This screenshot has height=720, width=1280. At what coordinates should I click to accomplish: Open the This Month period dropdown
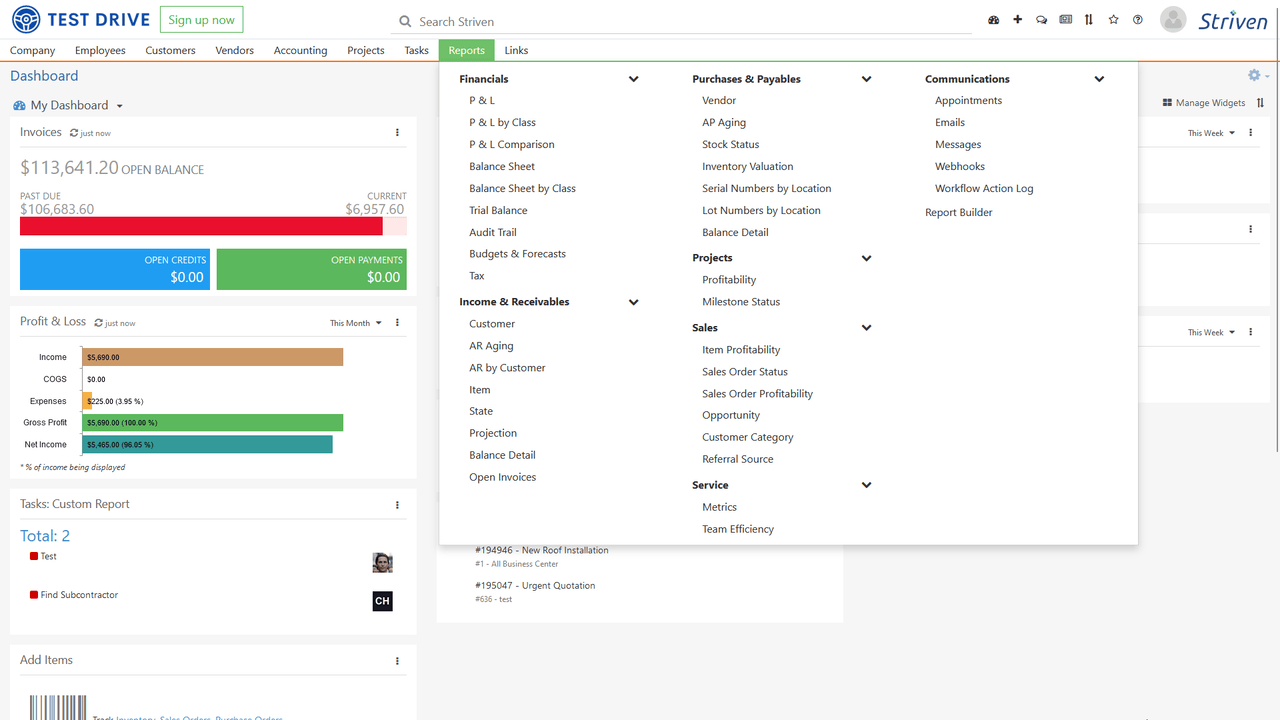point(355,323)
